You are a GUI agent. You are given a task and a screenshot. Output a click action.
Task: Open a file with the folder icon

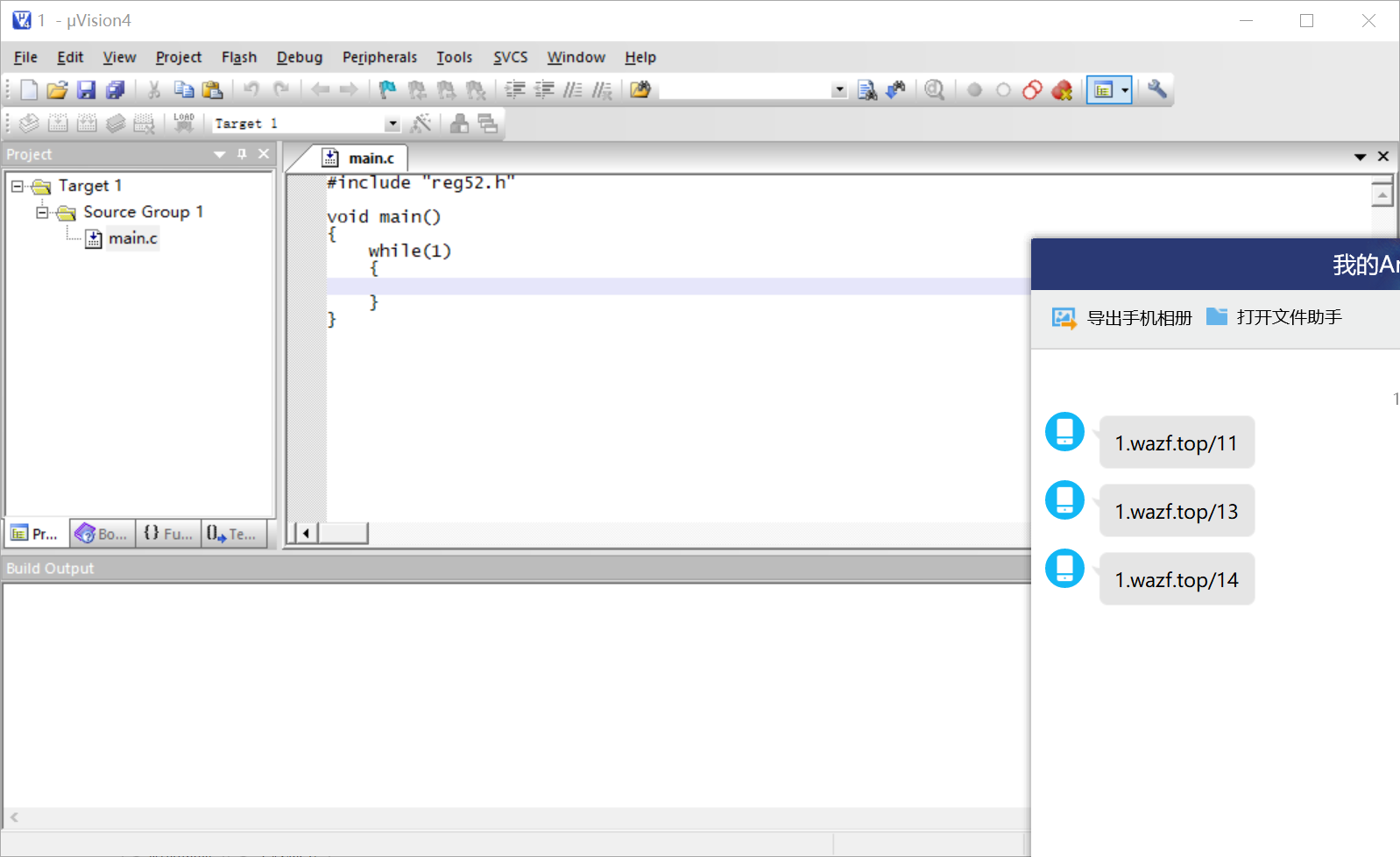point(57,89)
